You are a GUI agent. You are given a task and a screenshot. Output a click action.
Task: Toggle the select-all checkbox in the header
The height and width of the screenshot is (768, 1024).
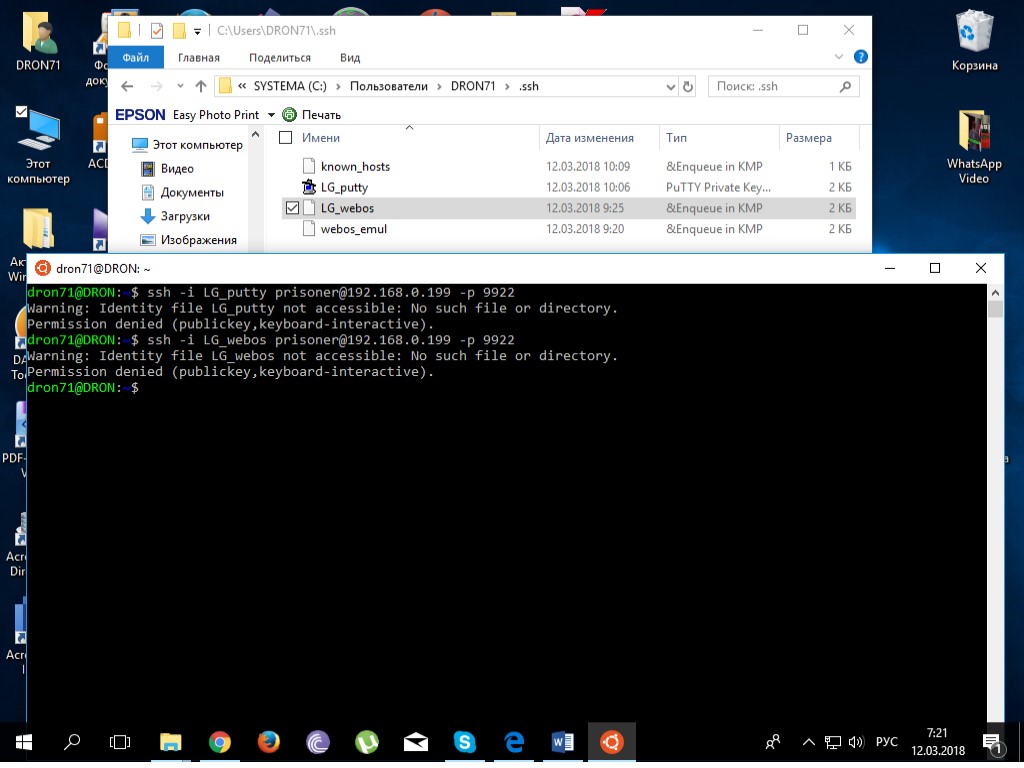click(286, 138)
